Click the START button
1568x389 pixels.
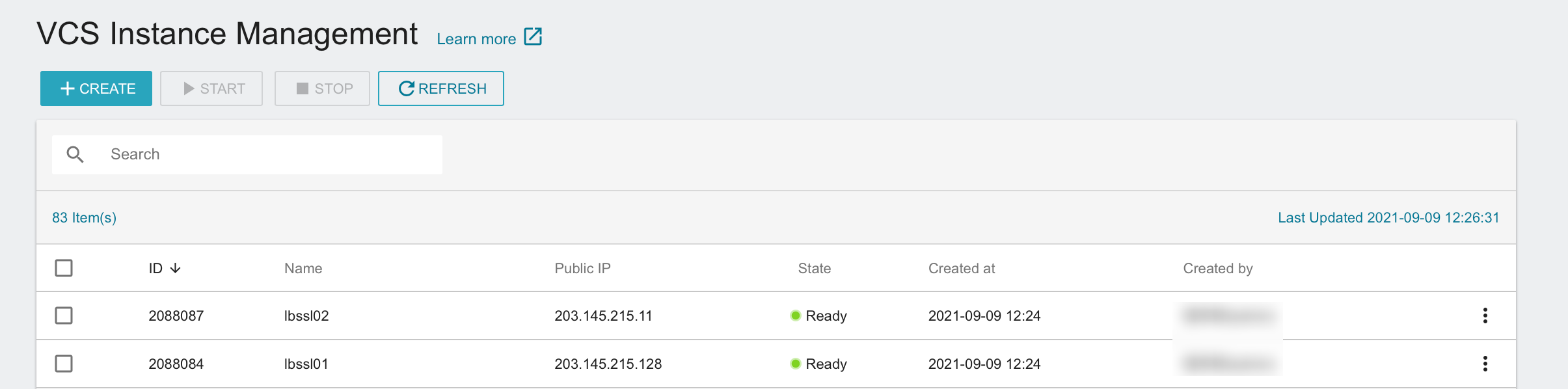click(211, 88)
